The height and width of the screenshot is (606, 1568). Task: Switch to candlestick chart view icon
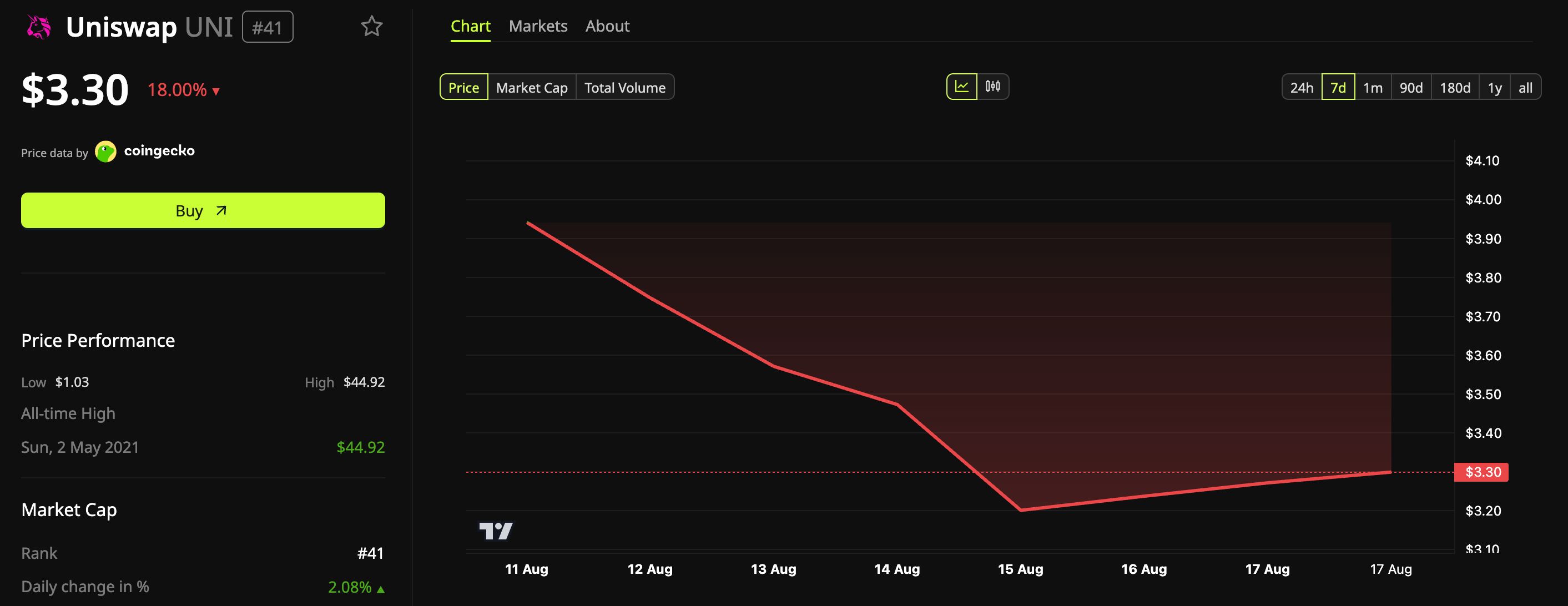(x=993, y=87)
